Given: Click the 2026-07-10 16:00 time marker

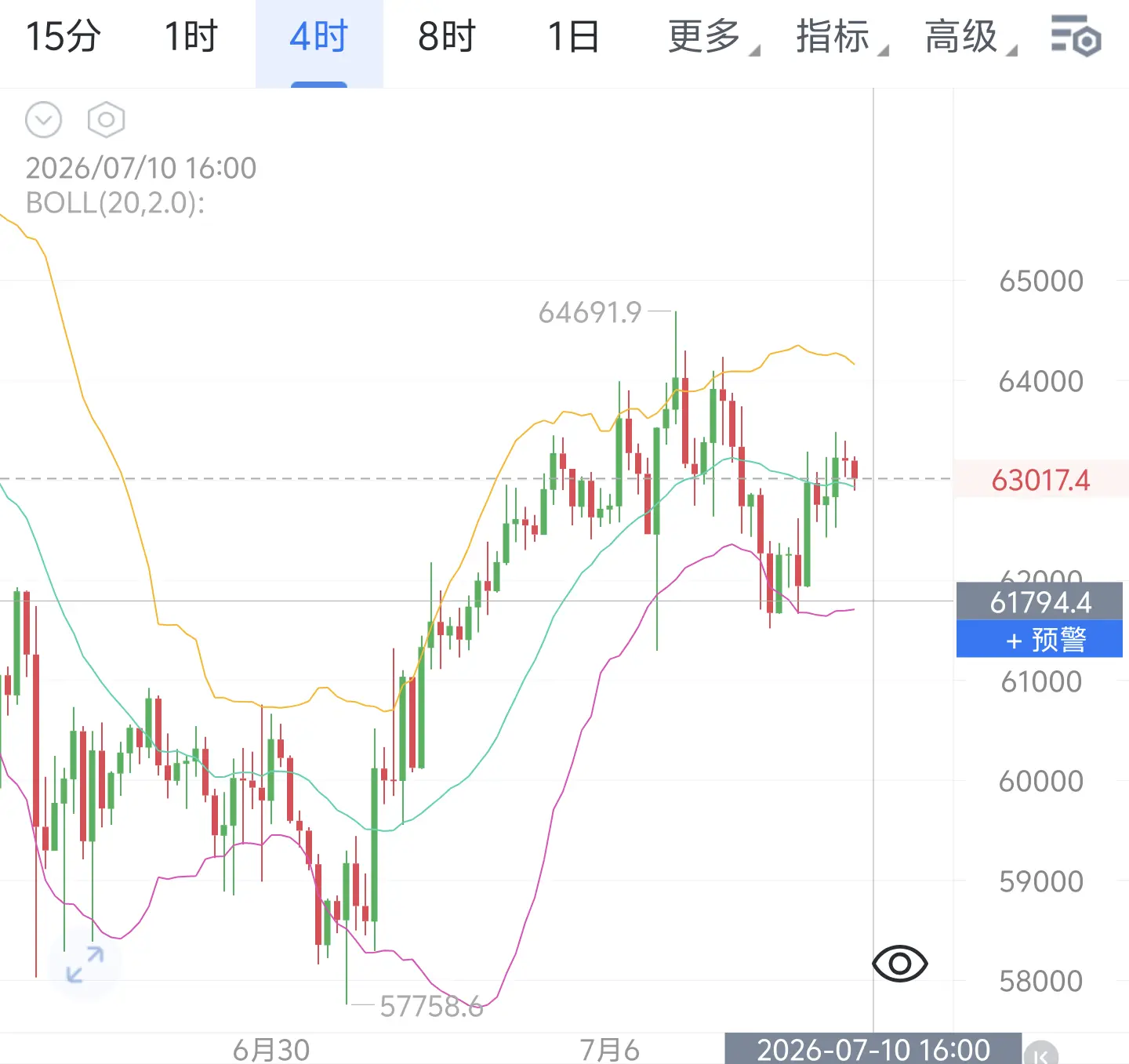Looking at the screenshot, I should [x=873, y=1048].
